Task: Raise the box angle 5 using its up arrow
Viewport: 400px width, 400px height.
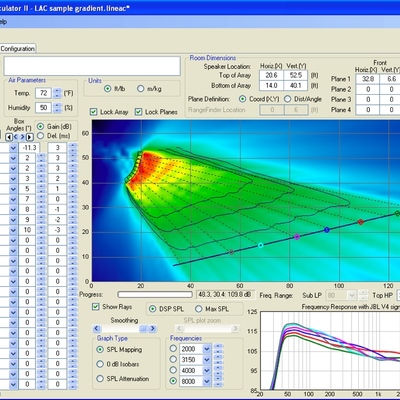Action: pos(41,186)
